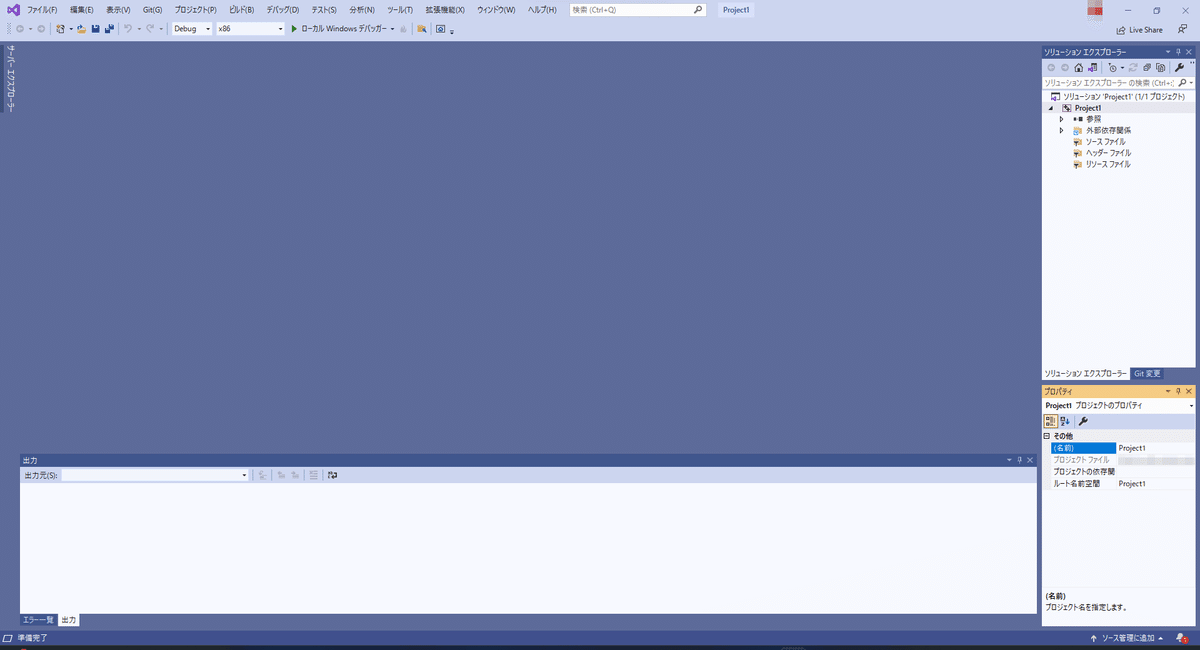Open the Debug configuration dropdown

pos(206,29)
